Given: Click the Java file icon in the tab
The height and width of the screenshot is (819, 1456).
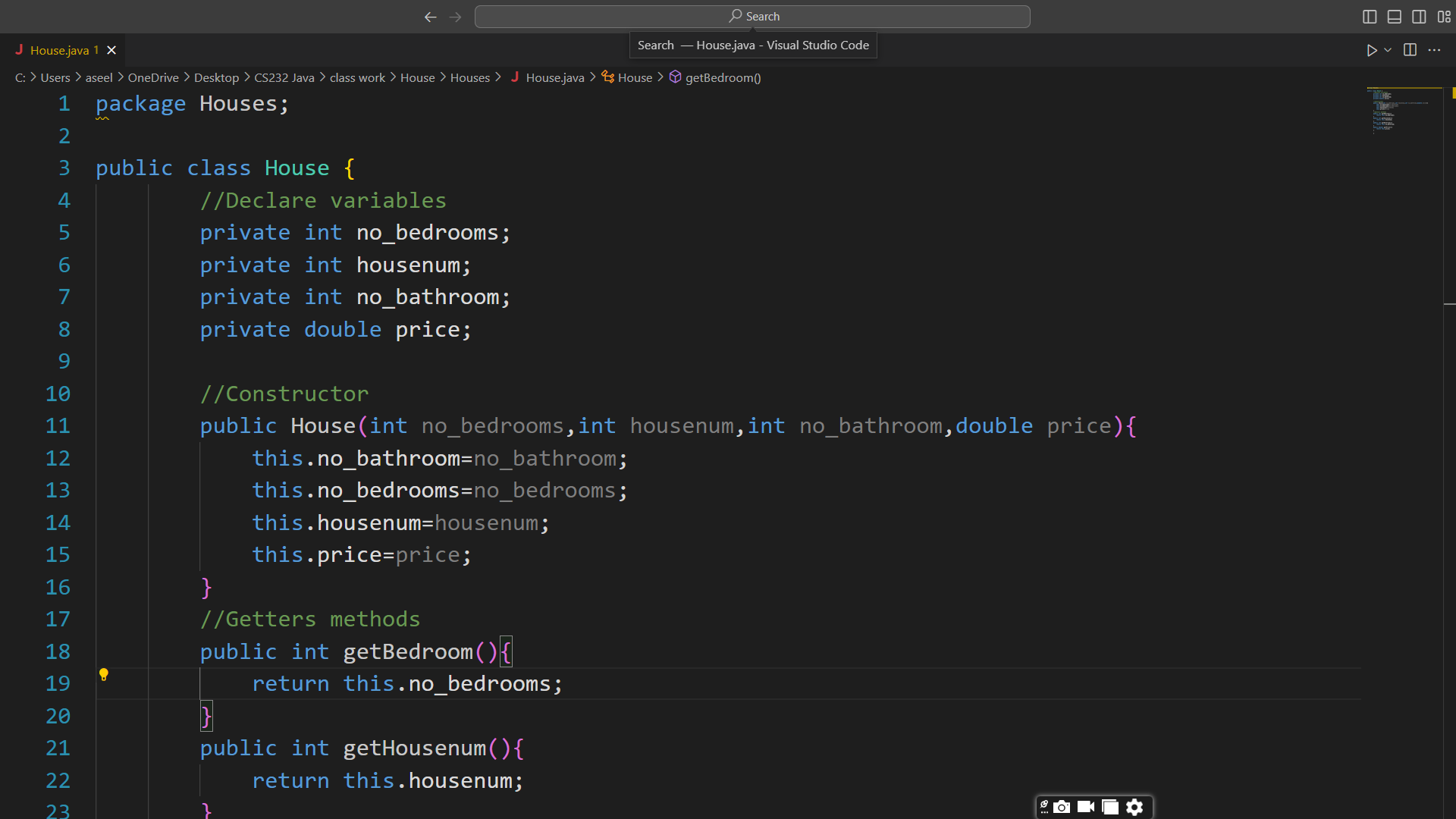Looking at the screenshot, I should [19, 50].
